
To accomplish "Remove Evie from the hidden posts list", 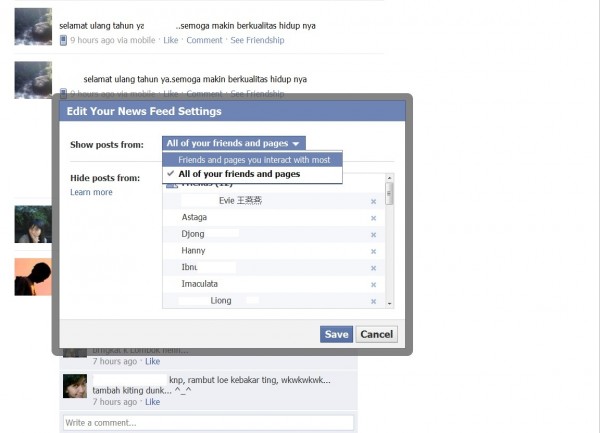I will [373, 202].
